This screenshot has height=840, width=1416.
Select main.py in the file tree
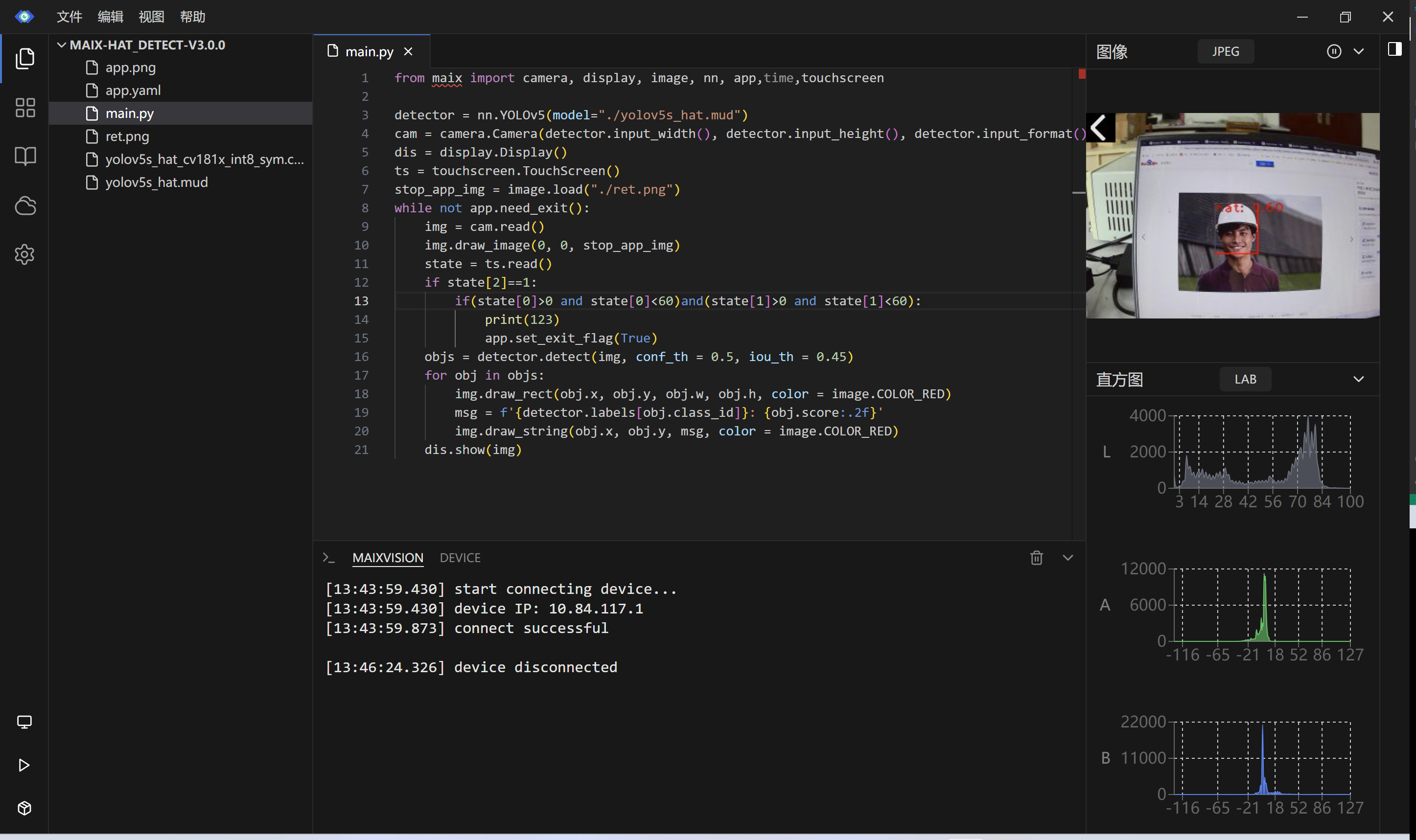181,113
